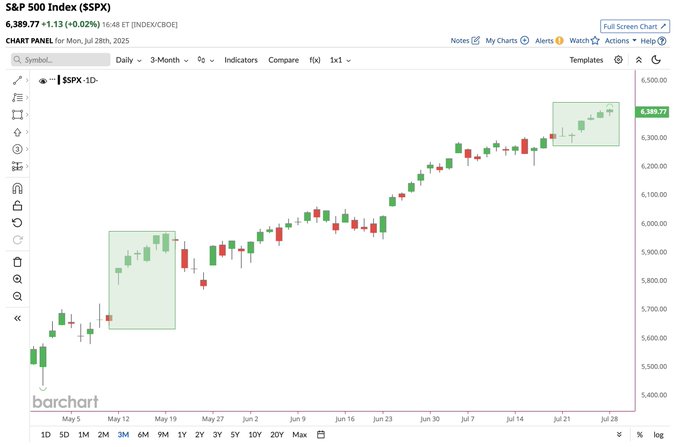Open the Daily interval dropdown

tap(129, 60)
